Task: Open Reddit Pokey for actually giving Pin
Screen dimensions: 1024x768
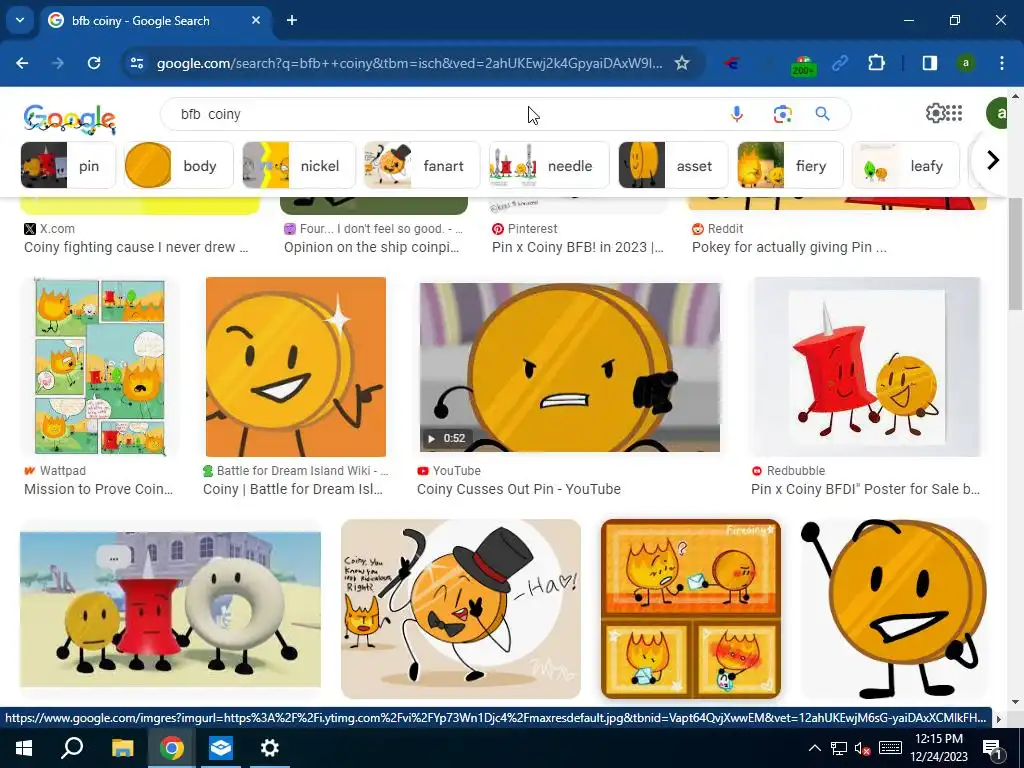Action: [x=789, y=248]
